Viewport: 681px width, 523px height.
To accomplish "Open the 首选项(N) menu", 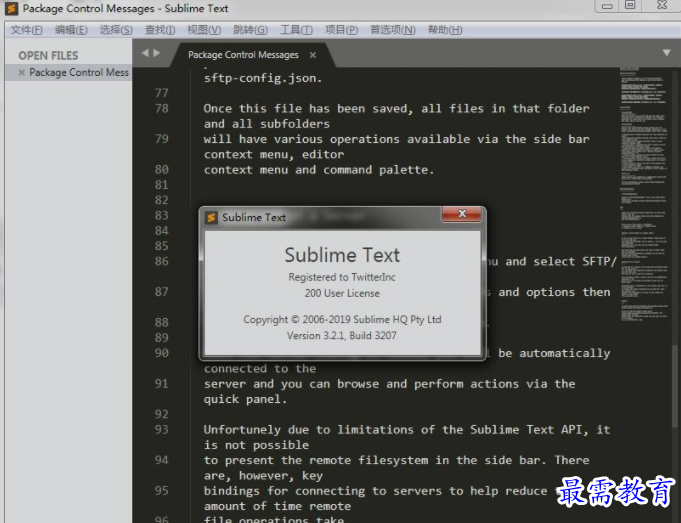I will [x=393, y=30].
